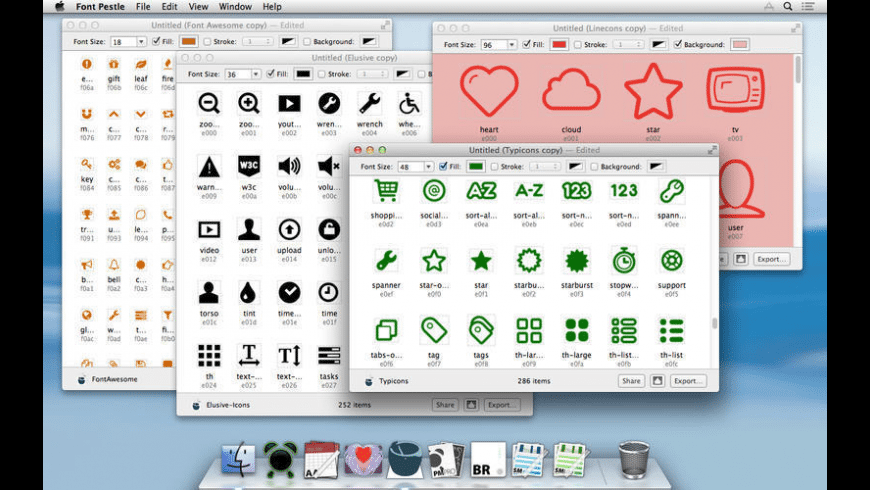The height and width of the screenshot is (490, 870).
Task: Select the black upload glyph
Action: coord(289,229)
